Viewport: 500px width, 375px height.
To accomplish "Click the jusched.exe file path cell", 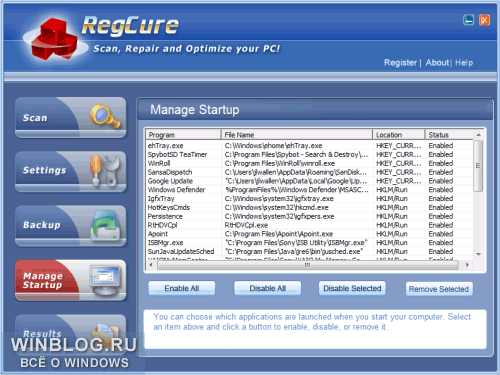I will (x=294, y=252).
